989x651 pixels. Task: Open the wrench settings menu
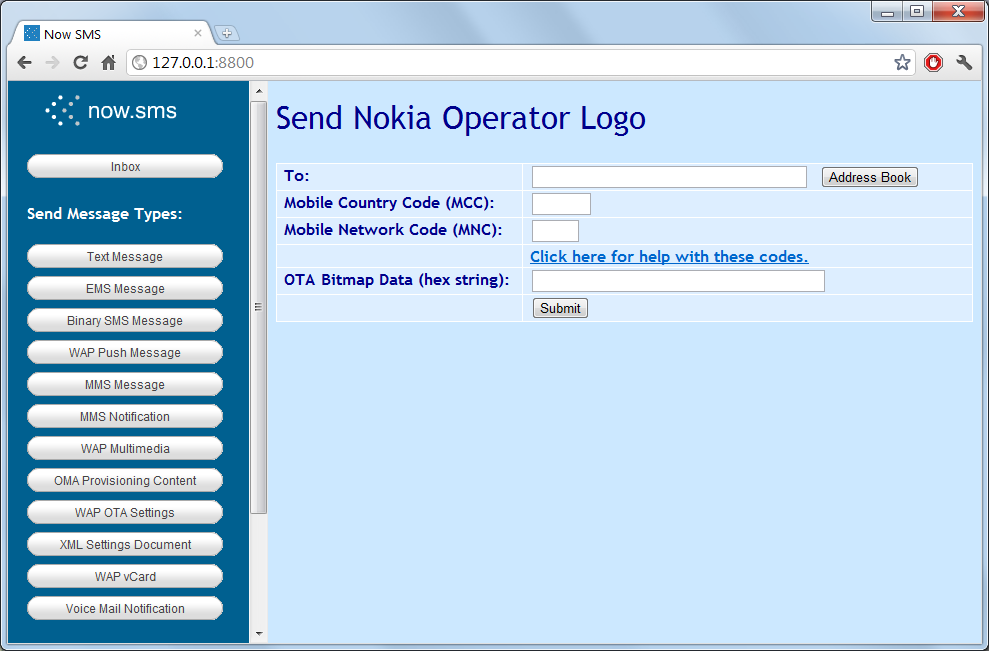click(964, 62)
